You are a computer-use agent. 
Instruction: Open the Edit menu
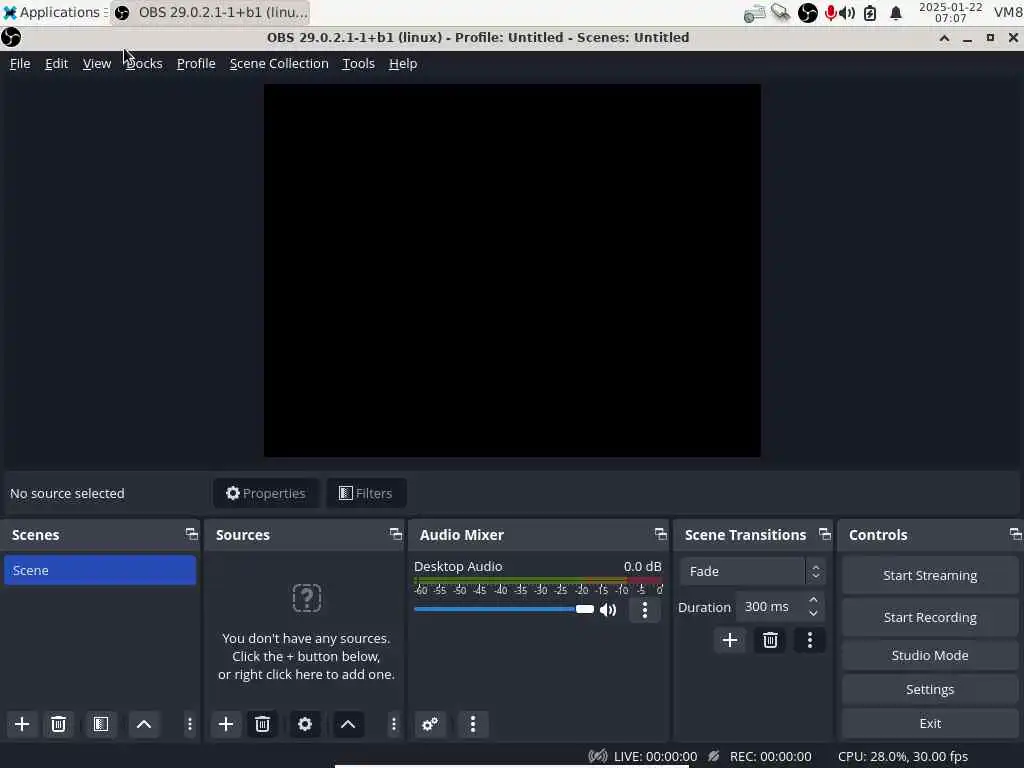pos(56,63)
